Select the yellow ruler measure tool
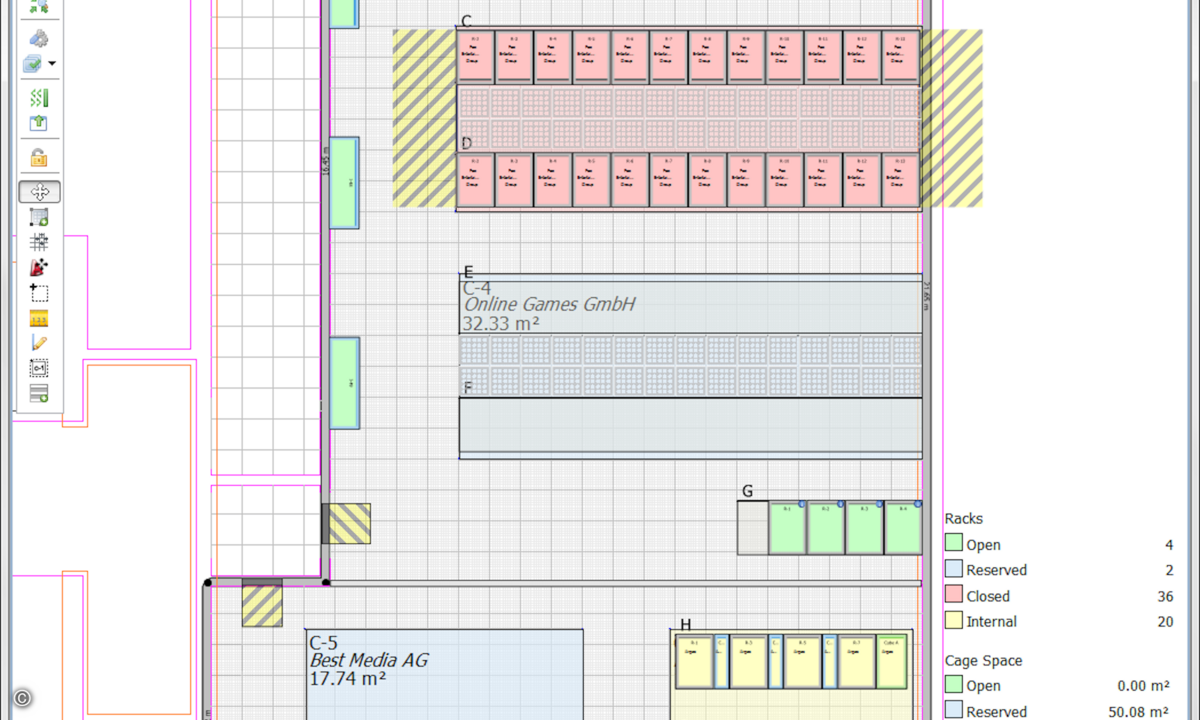1200x720 pixels. coord(39,319)
